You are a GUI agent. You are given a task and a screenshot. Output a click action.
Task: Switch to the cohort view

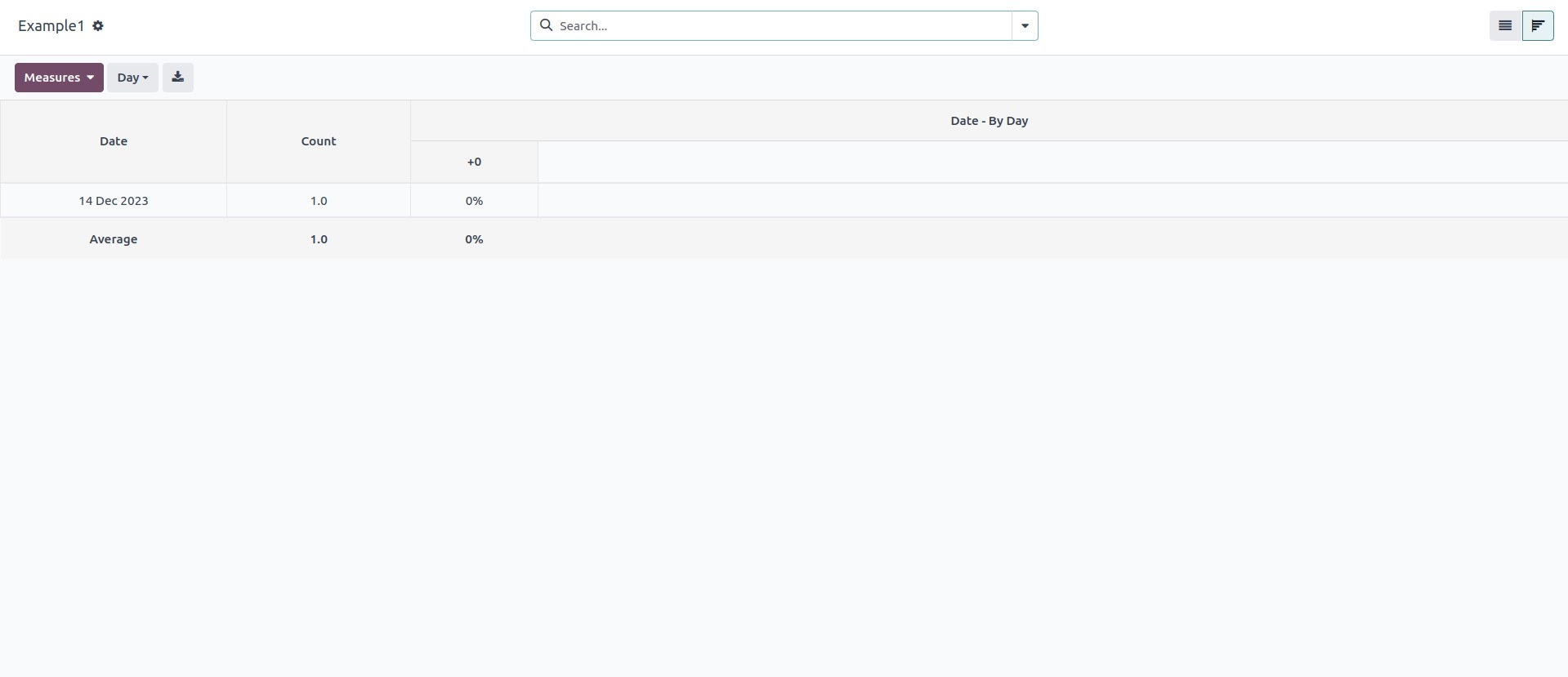[x=1538, y=26]
